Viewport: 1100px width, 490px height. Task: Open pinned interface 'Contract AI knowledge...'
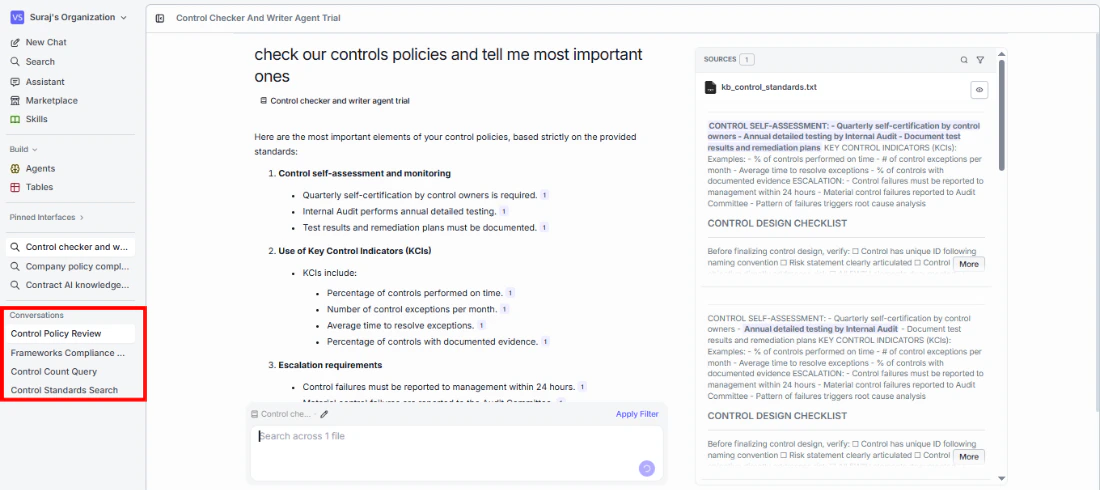tap(70, 285)
